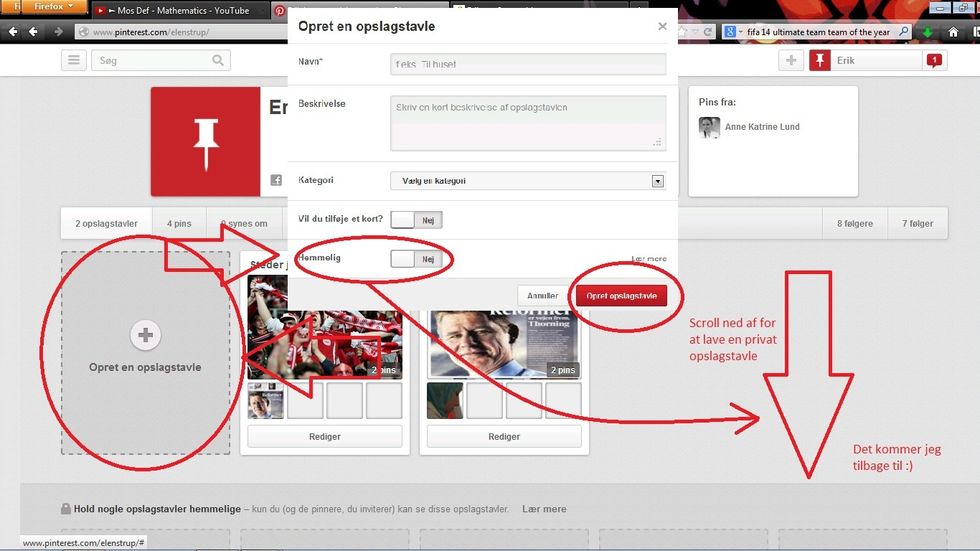Click the lock icon beside Hold nogle opslagstavler
980x551 pixels.
coord(66,509)
